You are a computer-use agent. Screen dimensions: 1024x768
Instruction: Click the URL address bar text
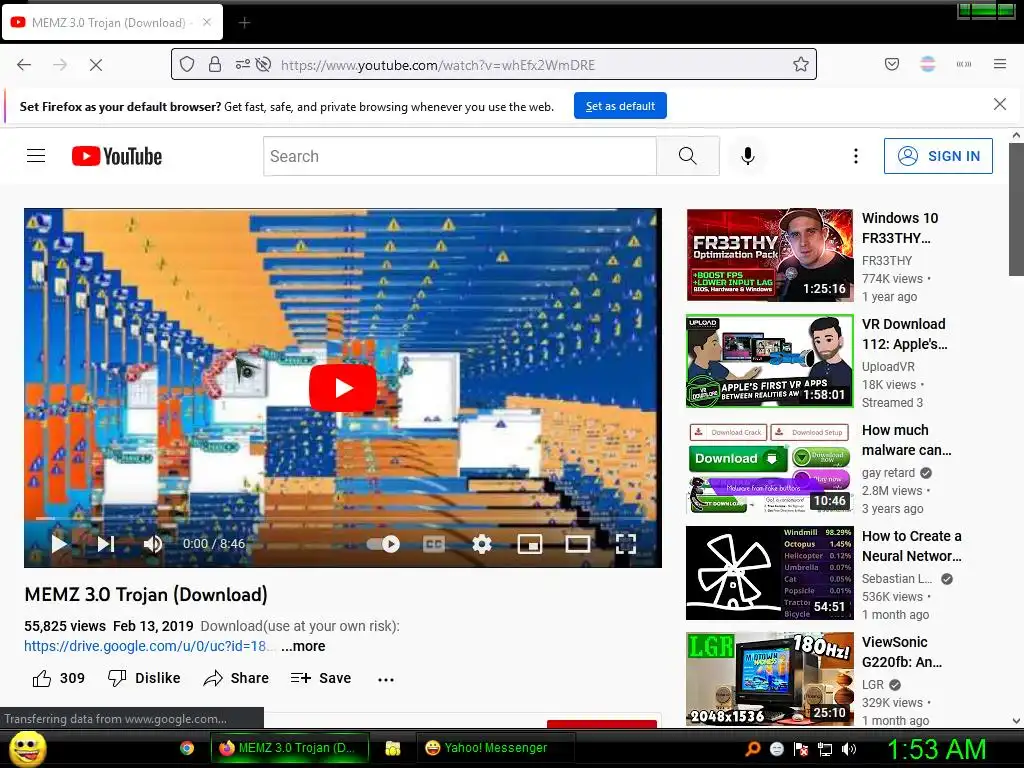(438, 65)
